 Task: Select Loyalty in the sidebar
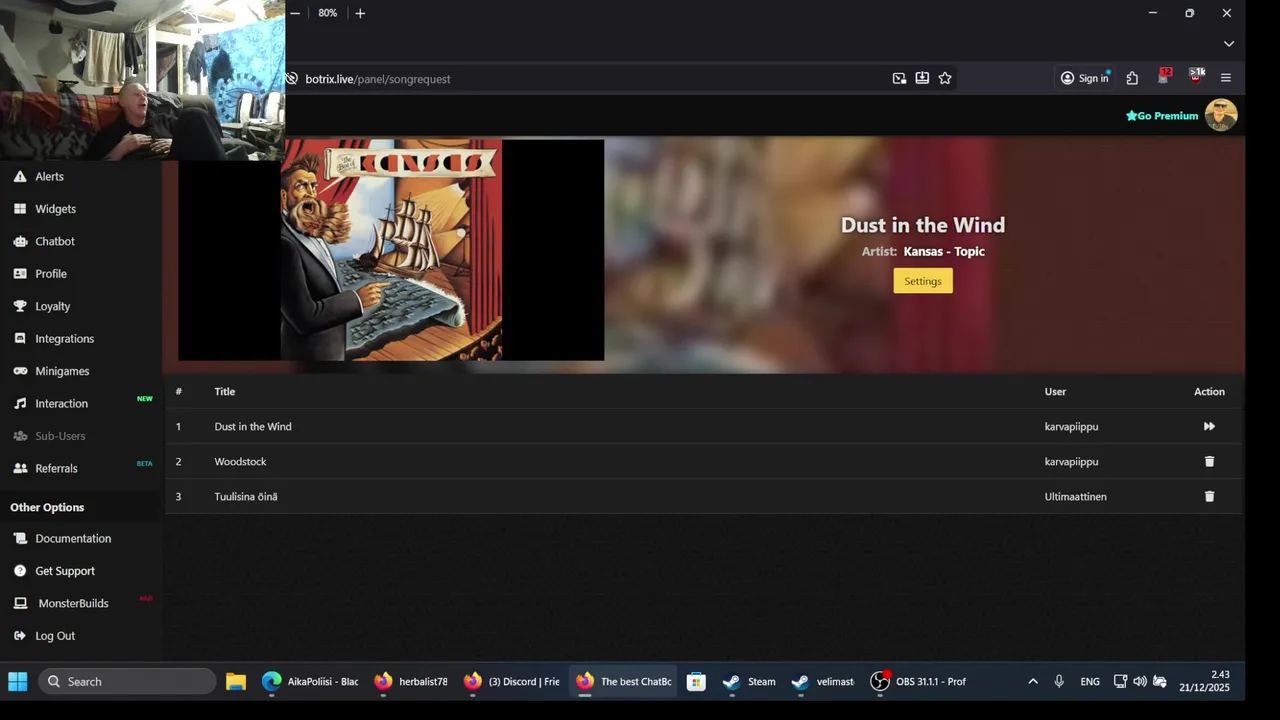click(x=53, y=306)
